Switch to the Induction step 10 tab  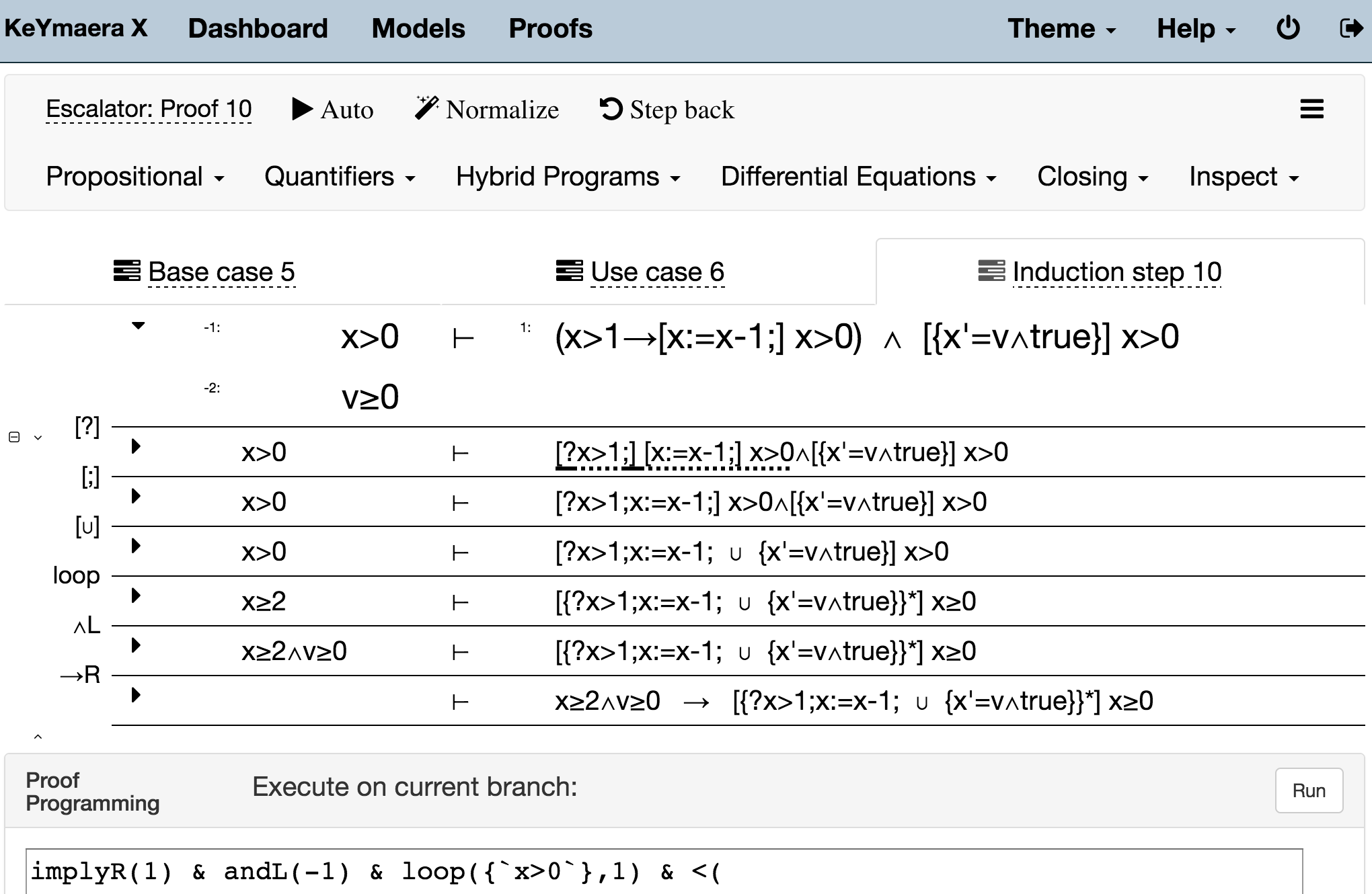click(x=1116, y=272)
